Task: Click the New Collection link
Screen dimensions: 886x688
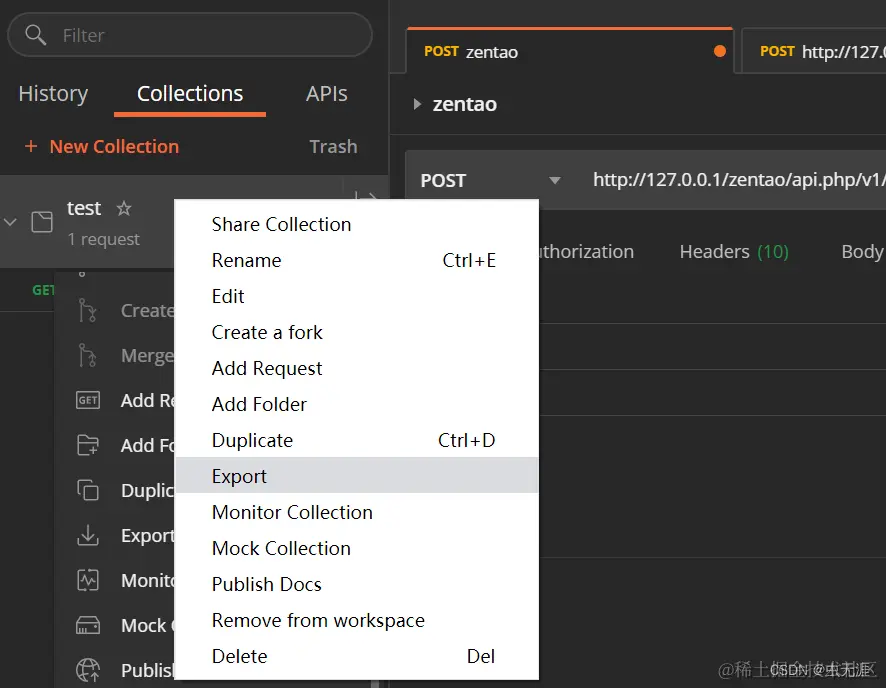Action: [114, 146]
